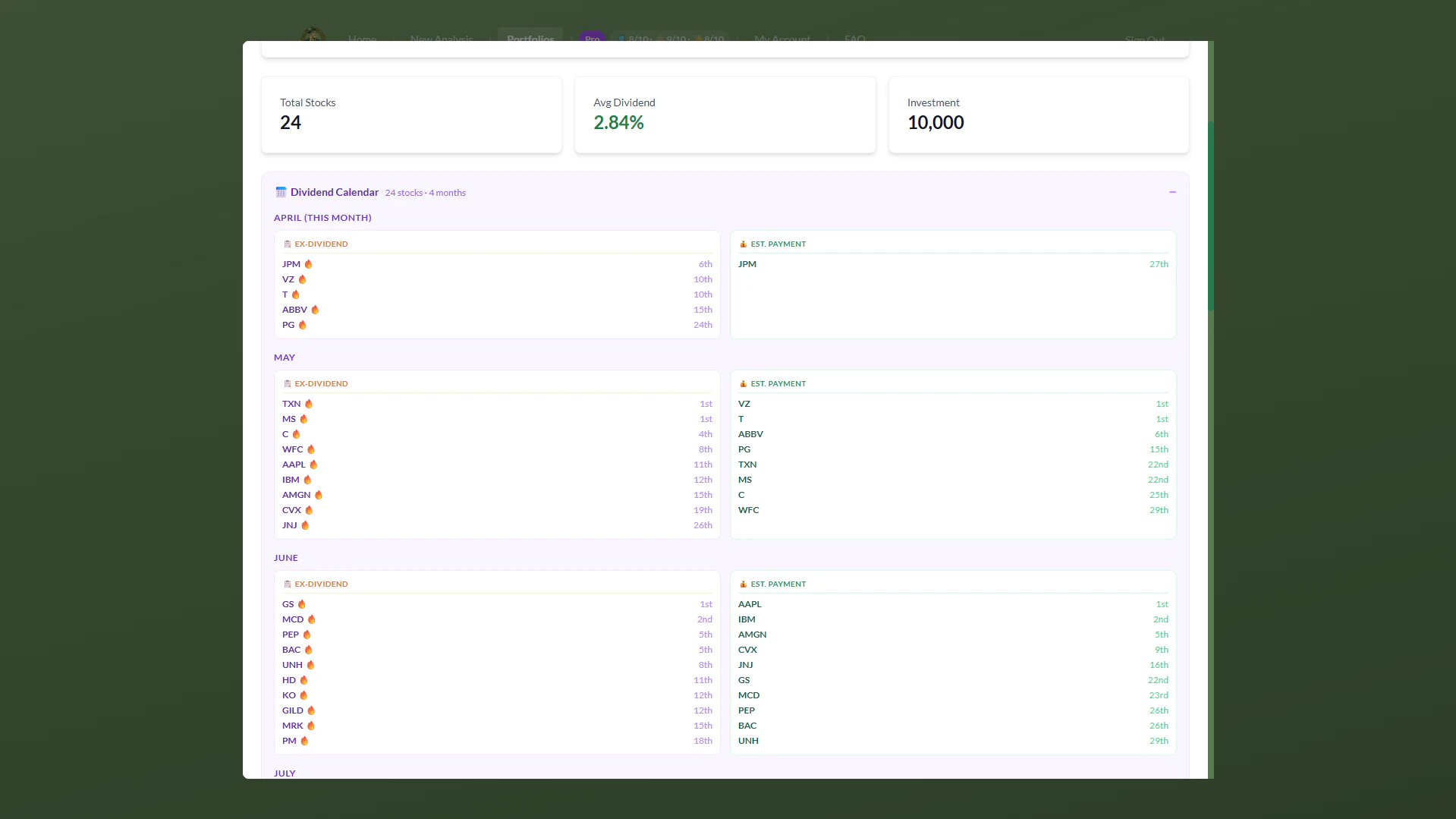Open New Analysis in background navigation

pyautogui.click(x=442, y=38)
